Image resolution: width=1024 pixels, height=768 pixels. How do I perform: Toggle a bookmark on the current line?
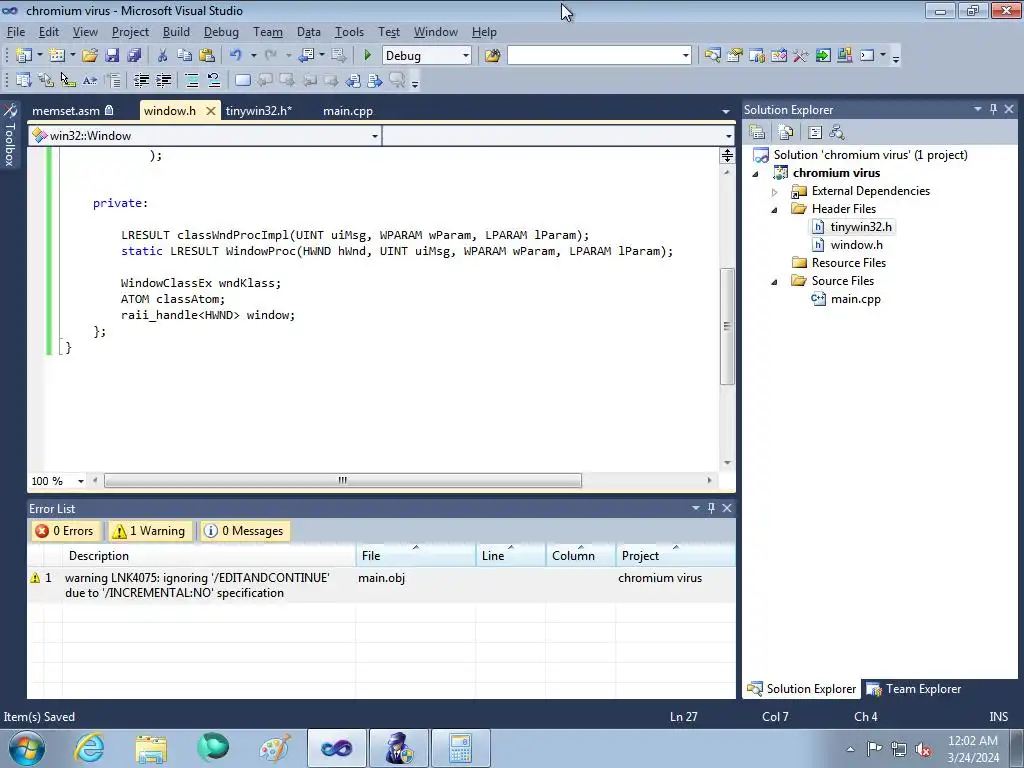[x=242, y=80]
